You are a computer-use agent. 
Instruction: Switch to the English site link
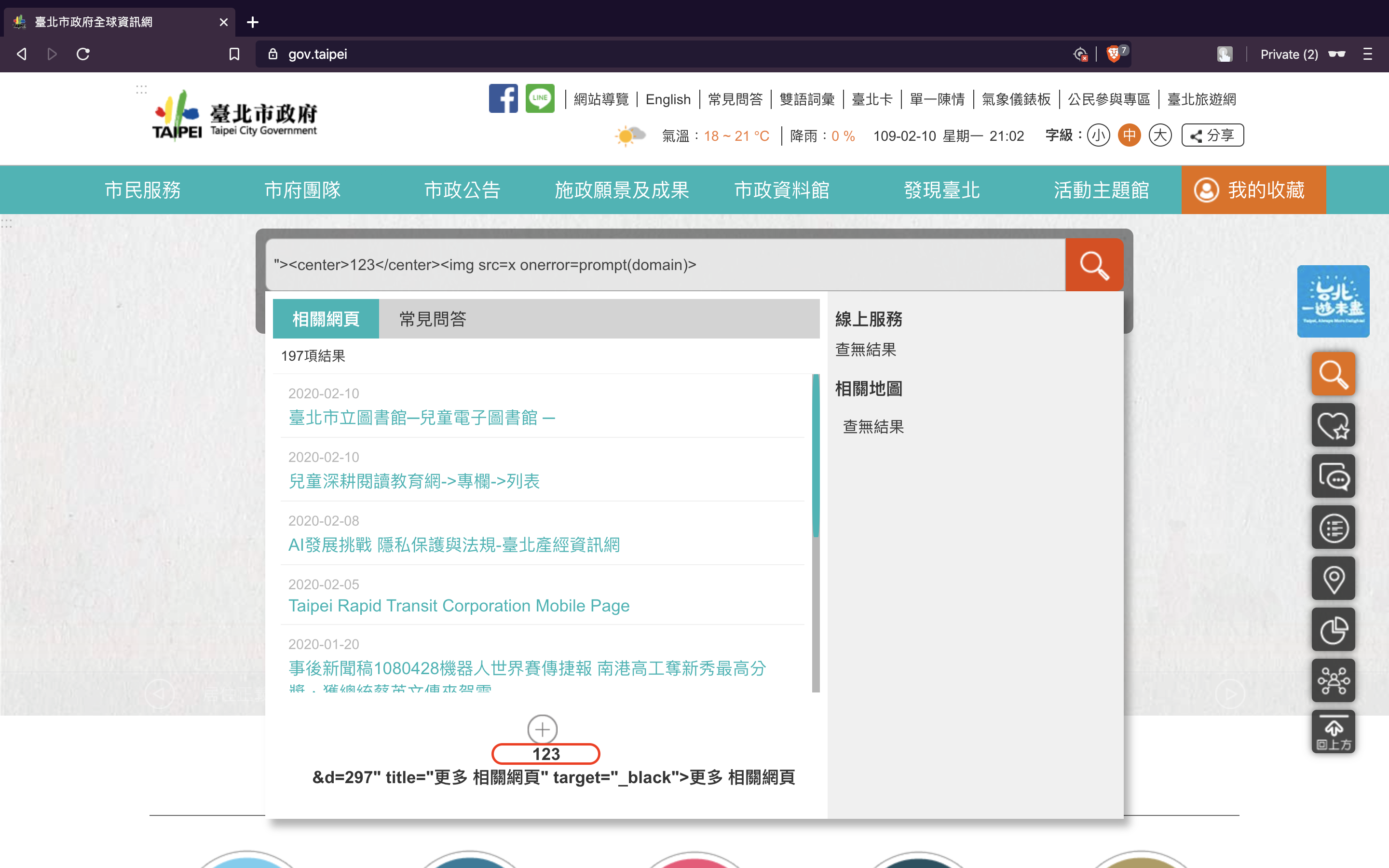(x=667, y=99)
